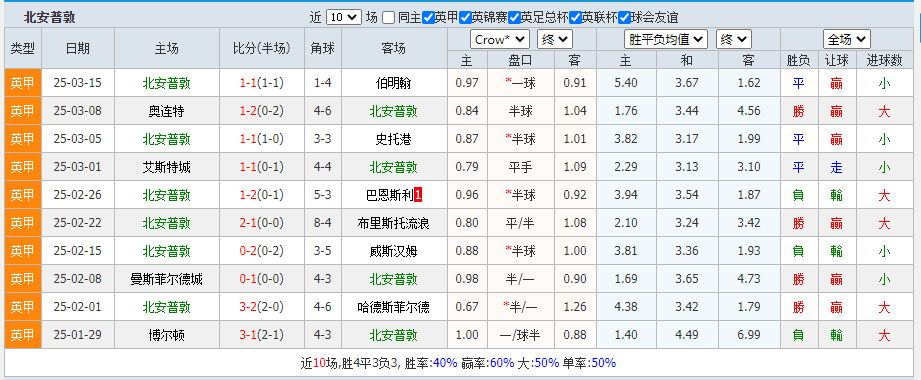
Task: Uncheck the 英锦赛 filter checkbox
Action: tap(465, 18)
